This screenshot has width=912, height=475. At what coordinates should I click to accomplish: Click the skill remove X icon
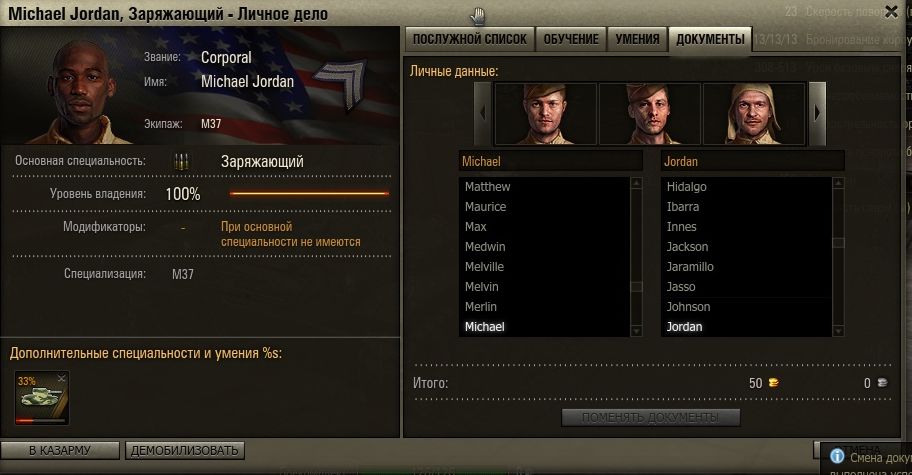(x=62, y=378)
